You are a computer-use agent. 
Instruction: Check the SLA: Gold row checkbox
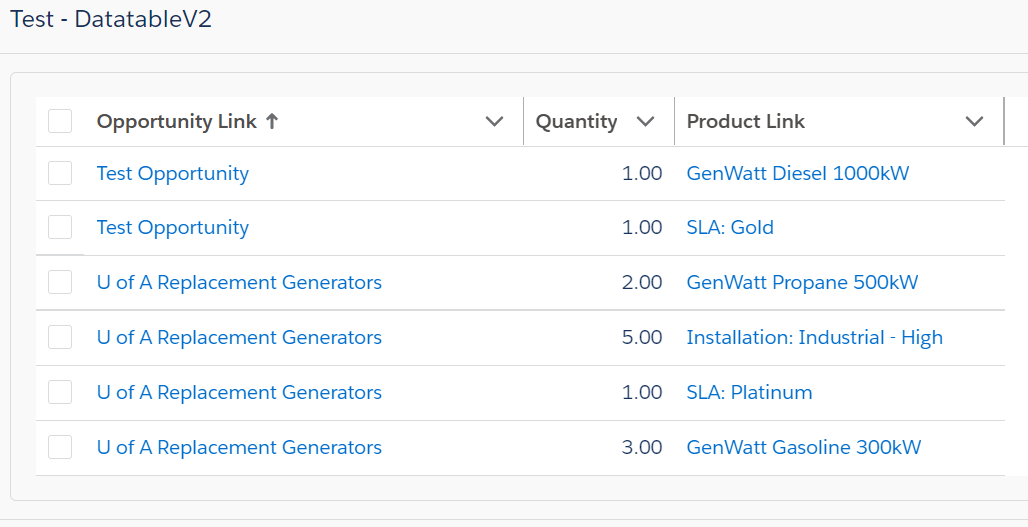(x=60, y=227)
